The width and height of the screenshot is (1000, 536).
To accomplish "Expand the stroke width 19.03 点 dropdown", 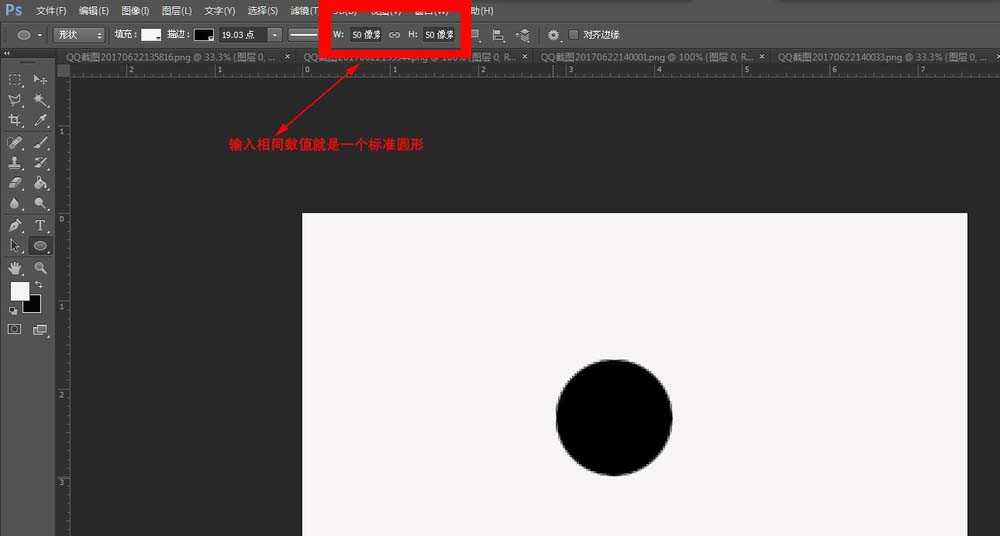I will [274, 35].
